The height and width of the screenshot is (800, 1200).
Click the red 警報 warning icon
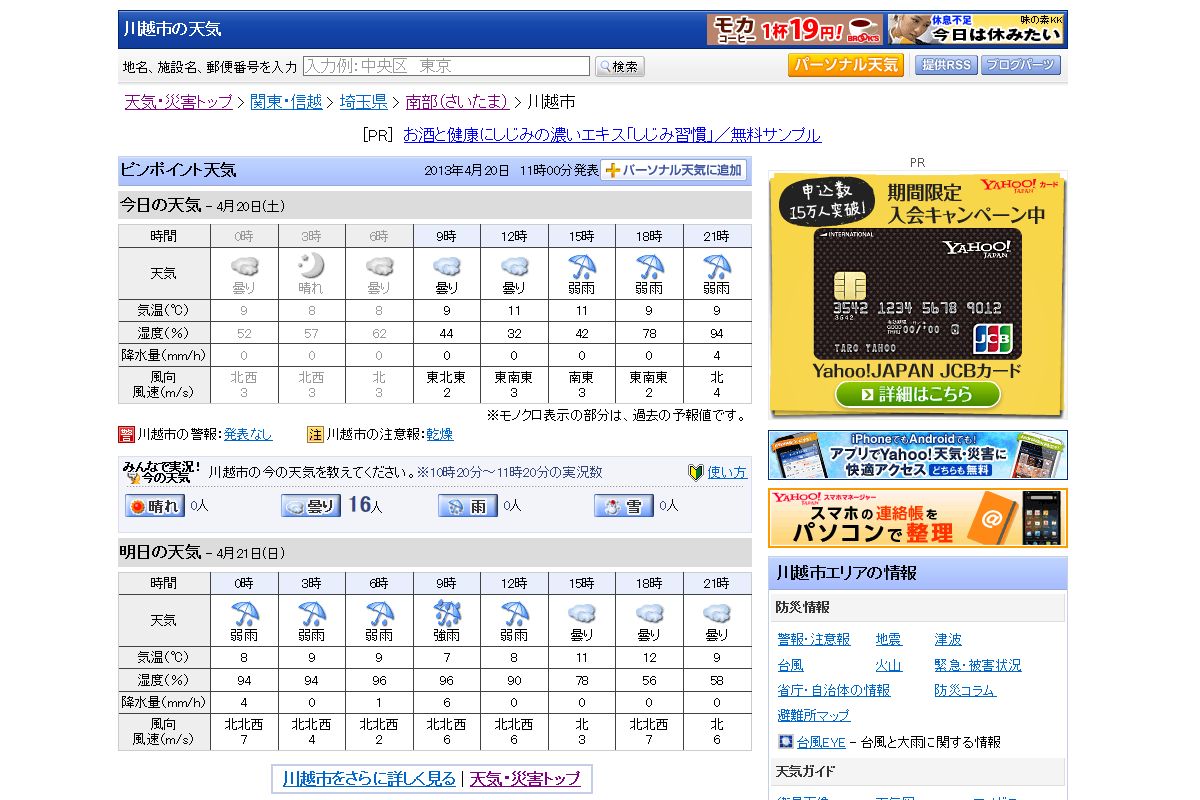[126, 434]
